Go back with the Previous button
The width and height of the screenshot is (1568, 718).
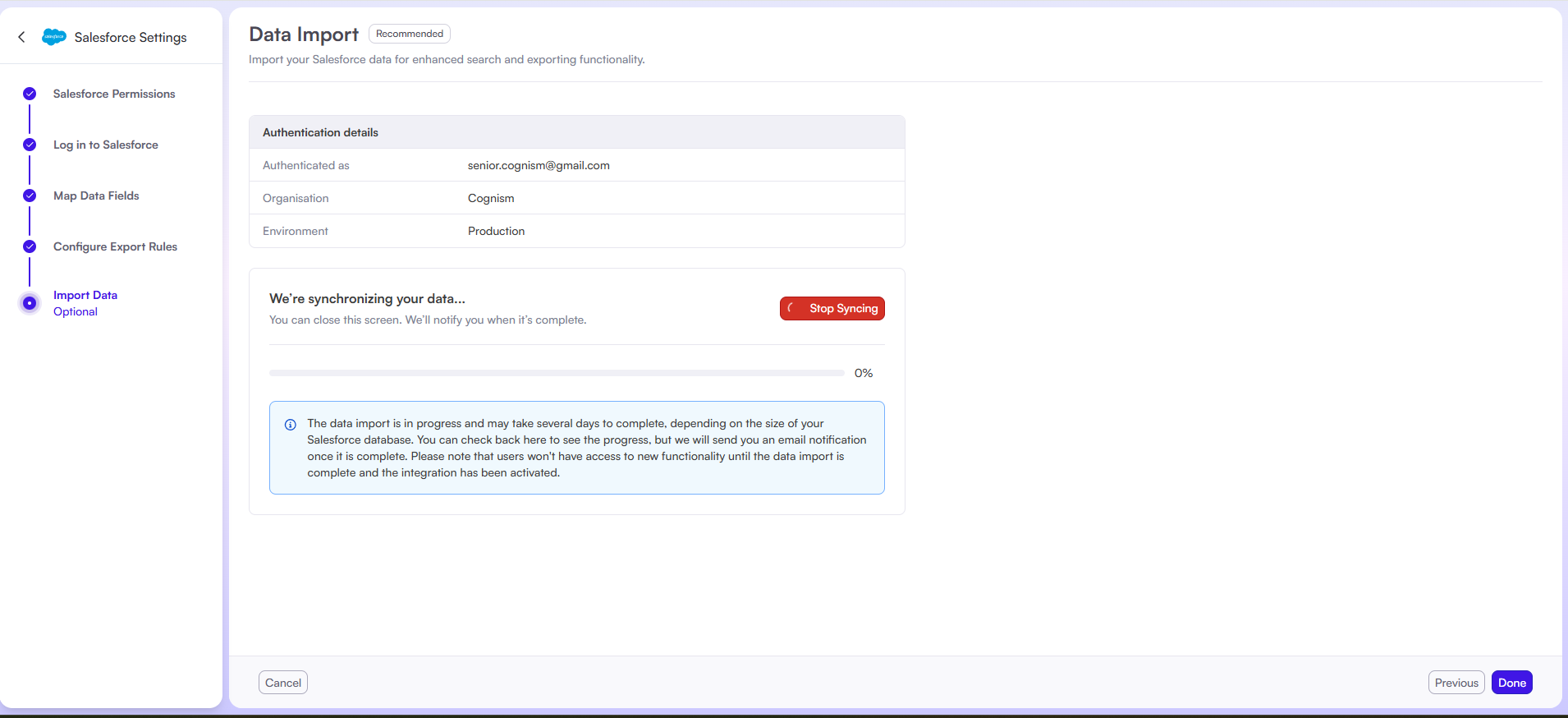point(1456,683)
